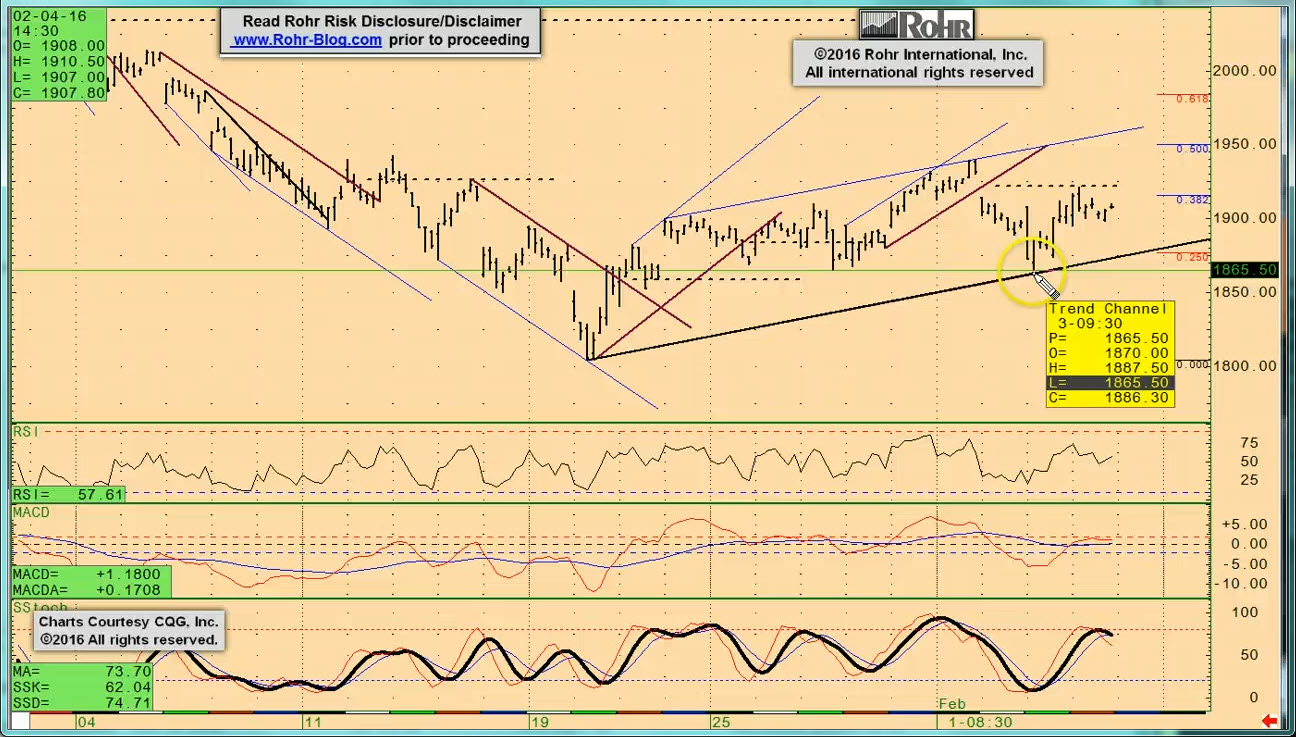Select the SStoch study panel label
Screen dimensions: 1296x737
[x=40, y=607]
